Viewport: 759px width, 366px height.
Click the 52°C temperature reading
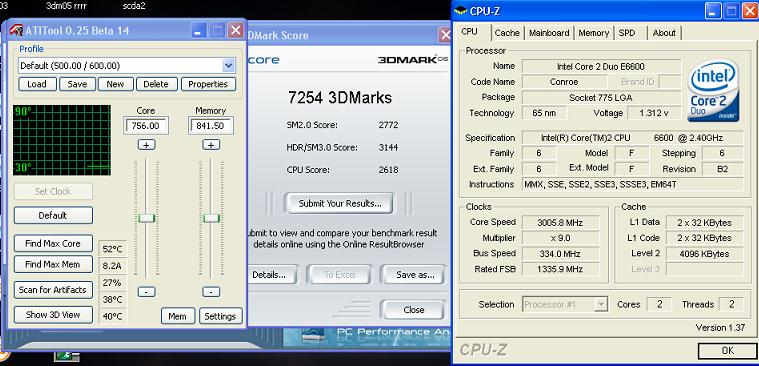(112, 249)
